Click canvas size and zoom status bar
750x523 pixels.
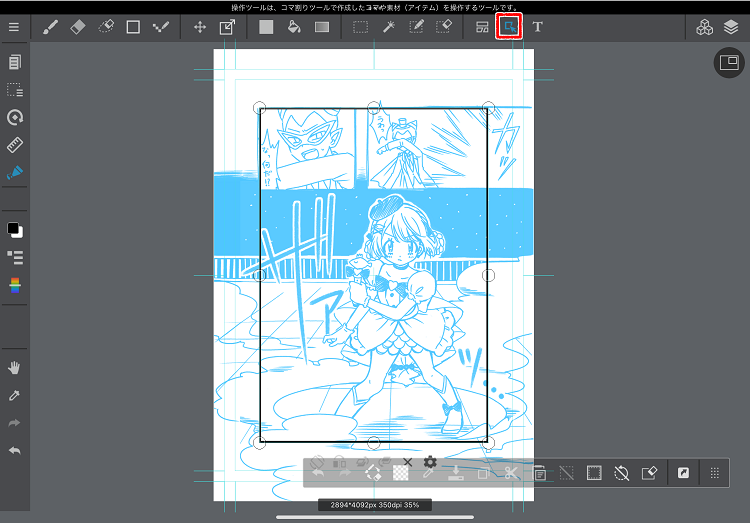tap(375, 505)
